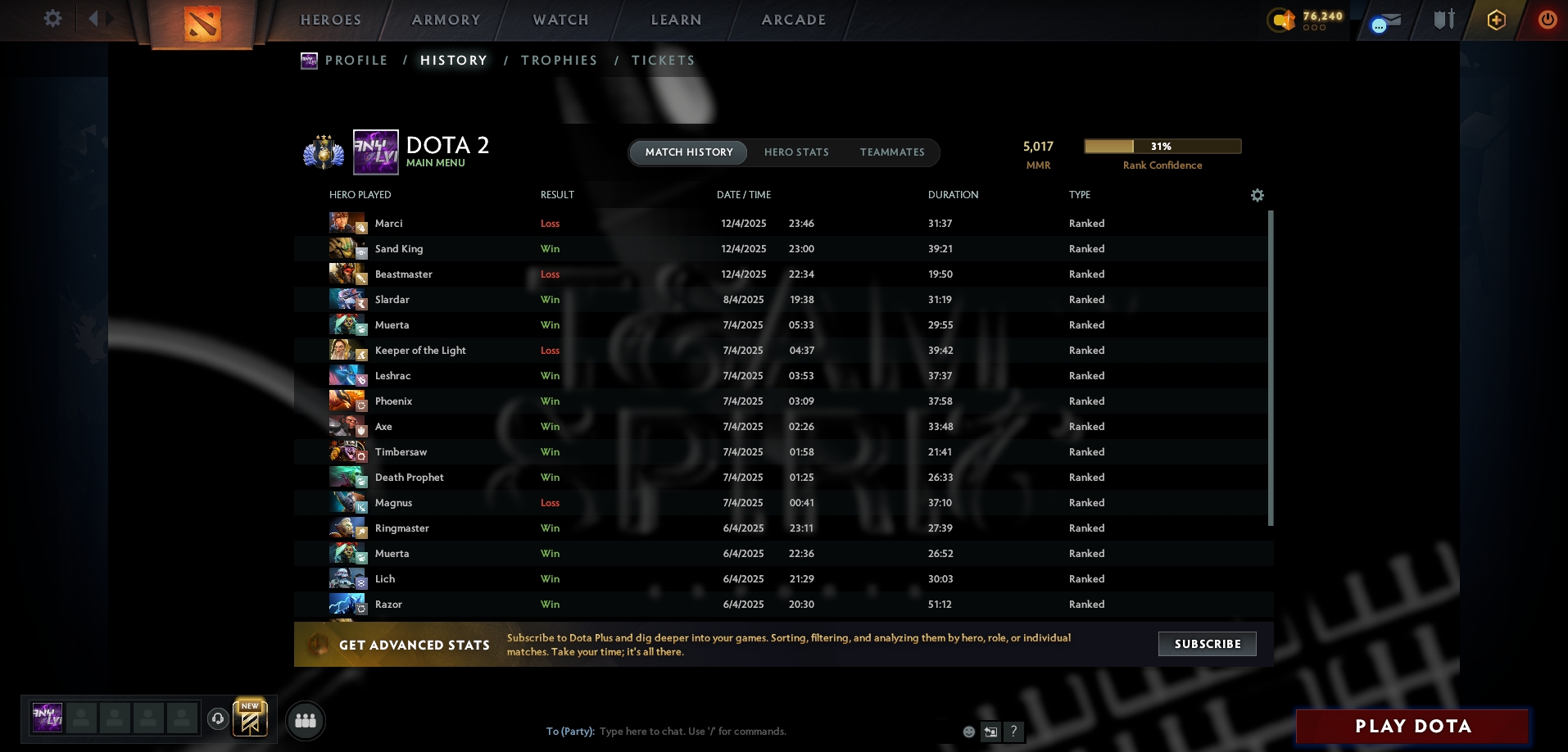
Task: Open match history column settings gear
Action: [x=1258, y=195]
